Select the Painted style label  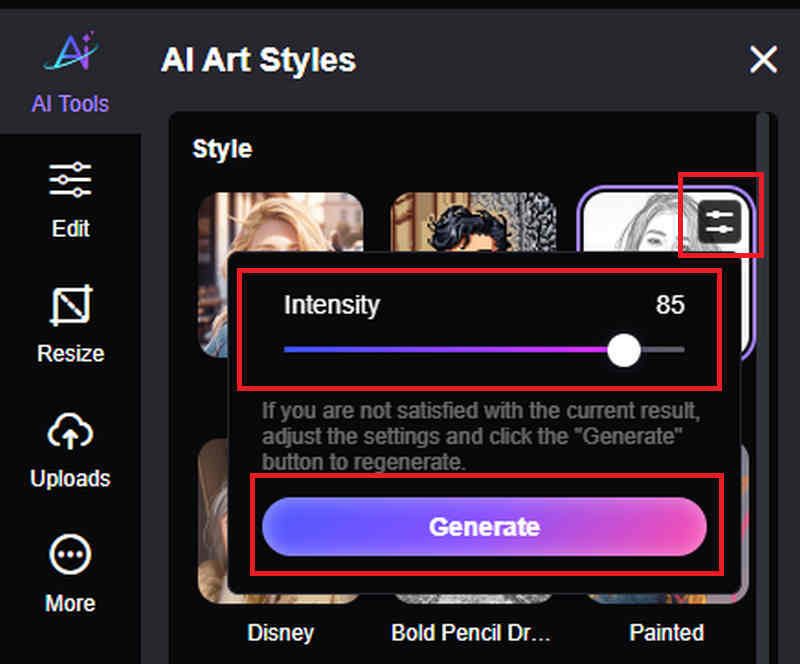[666, 633]
